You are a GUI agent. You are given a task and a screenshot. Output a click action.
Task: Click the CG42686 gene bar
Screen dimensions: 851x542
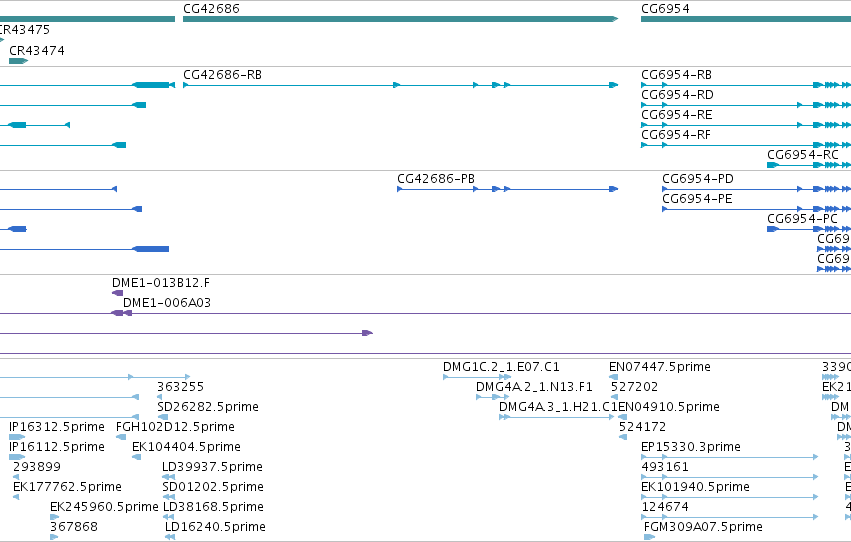coord(401,19)
